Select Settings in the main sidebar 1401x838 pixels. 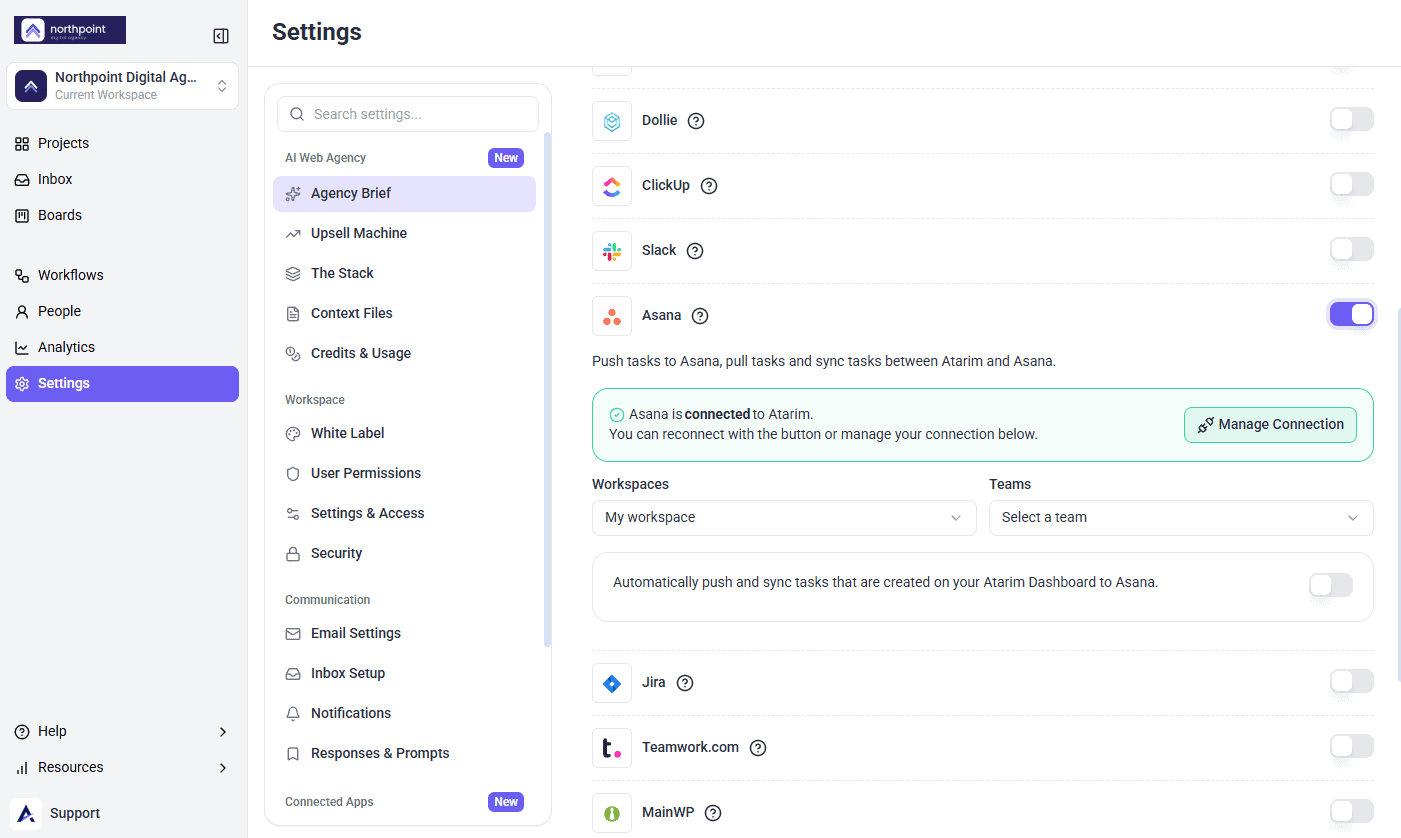pos(122,384)
